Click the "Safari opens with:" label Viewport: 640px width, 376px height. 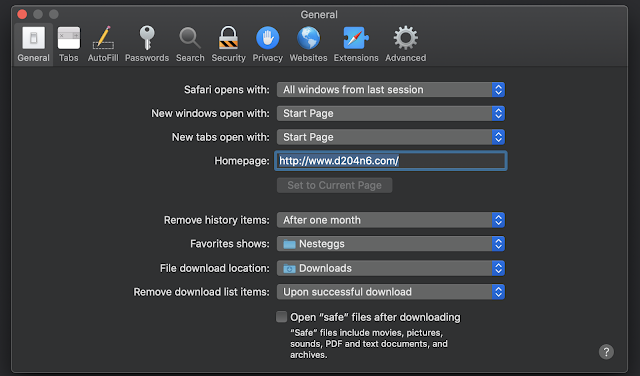click(227, 90)
